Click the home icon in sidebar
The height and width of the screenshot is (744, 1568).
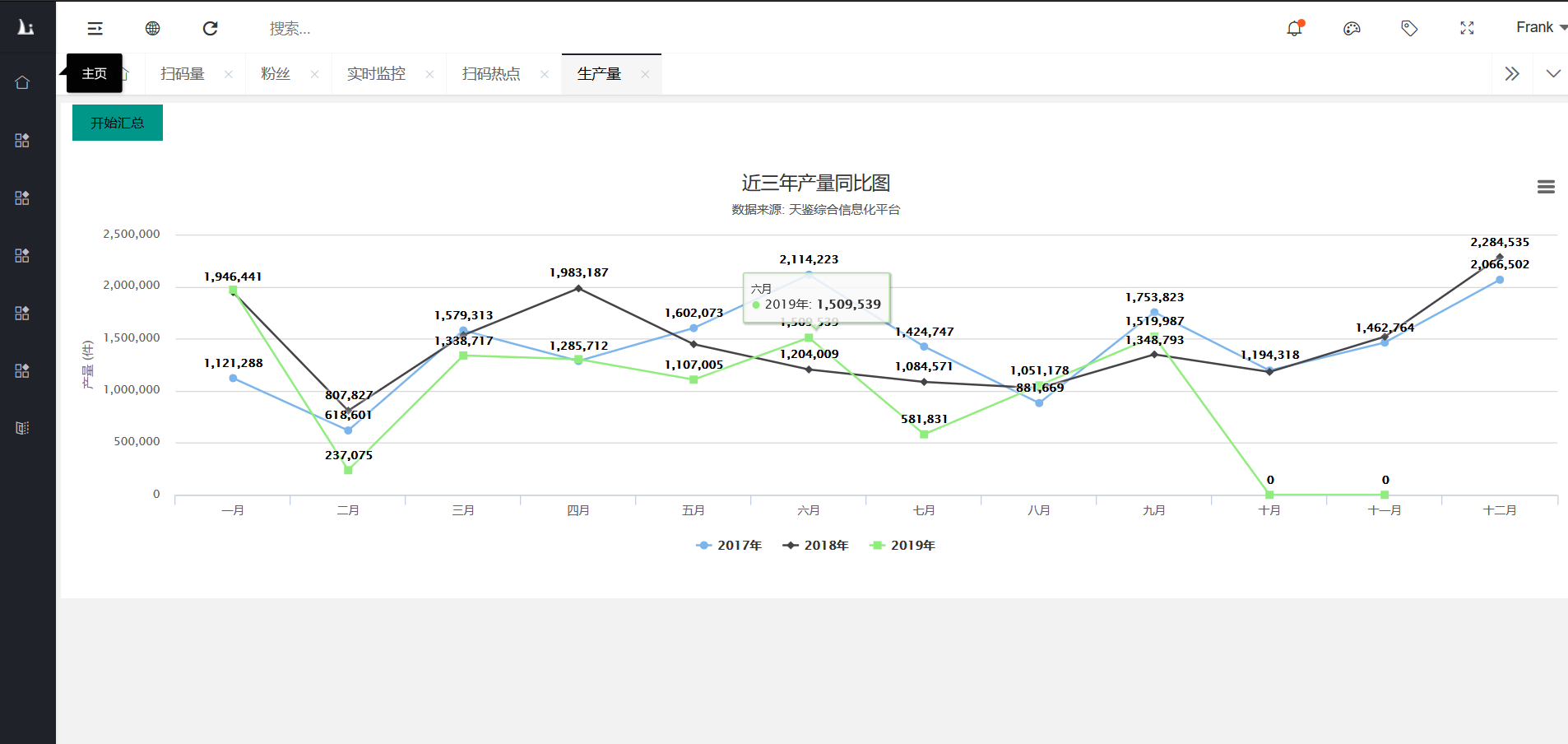point(22,82)
